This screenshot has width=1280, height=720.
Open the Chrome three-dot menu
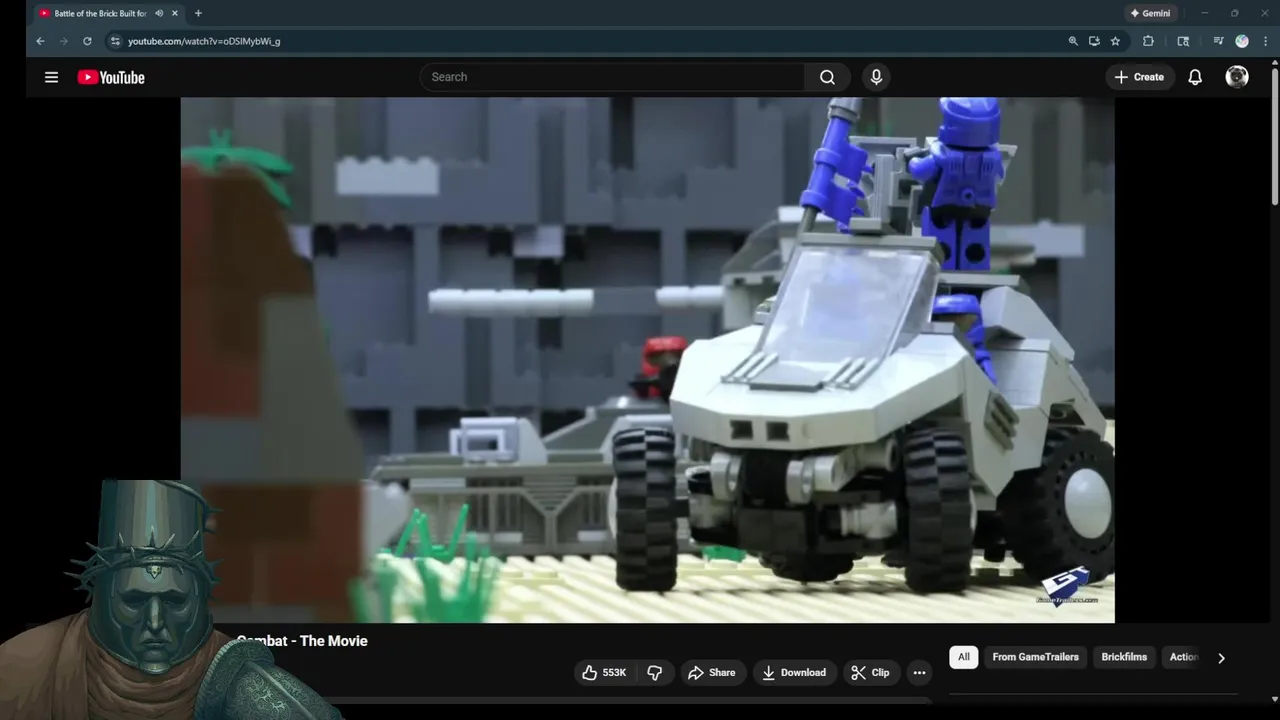coord(1264,41)
